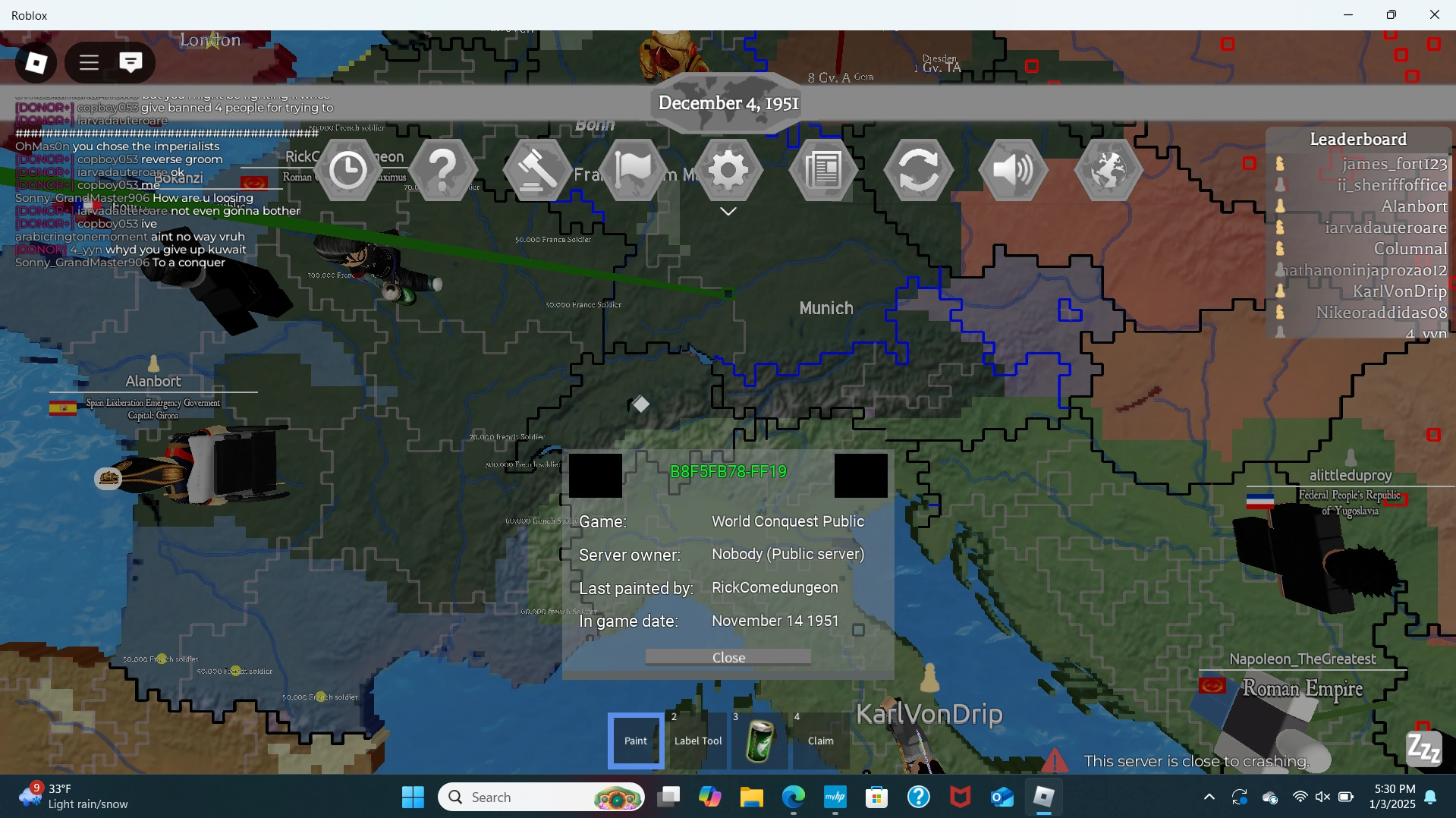Screen dimensions: 1456x818
Task: Click the clock hexagon icon
Action: click(348, 170)
